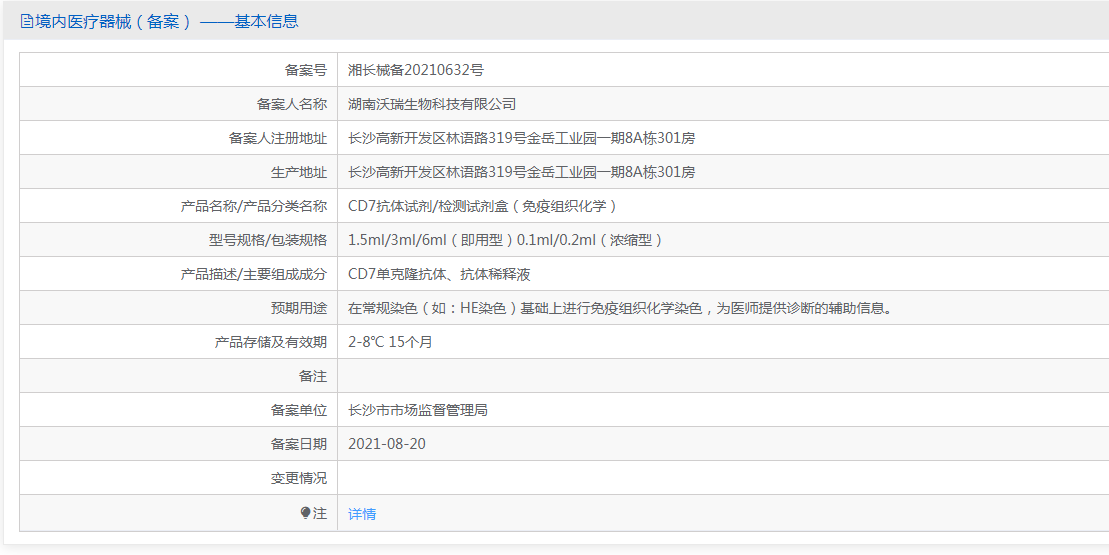
Task: Select address value in 生产地址 row
Action: (521, 172)
